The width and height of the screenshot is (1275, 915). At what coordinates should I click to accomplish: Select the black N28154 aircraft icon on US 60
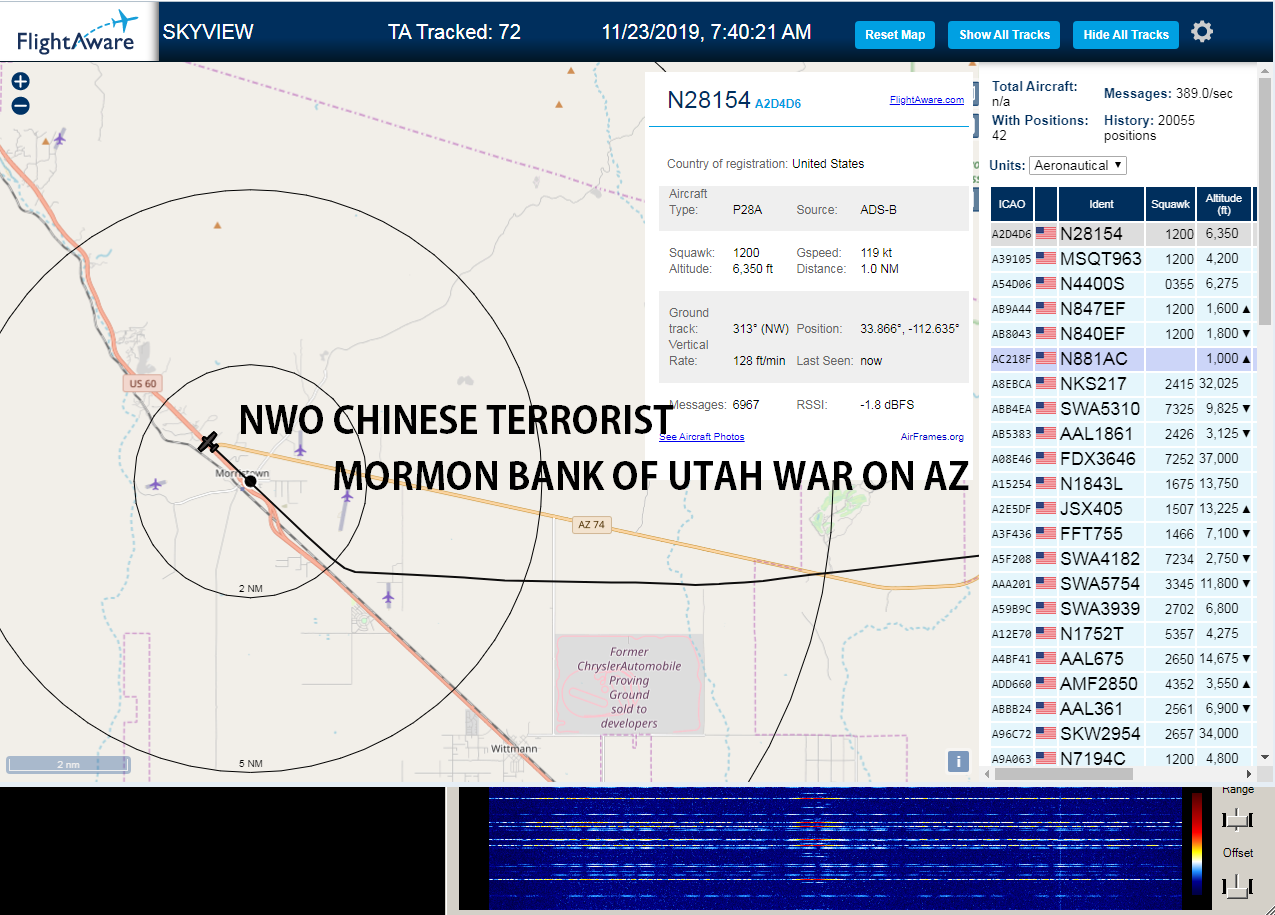point(209,441)
